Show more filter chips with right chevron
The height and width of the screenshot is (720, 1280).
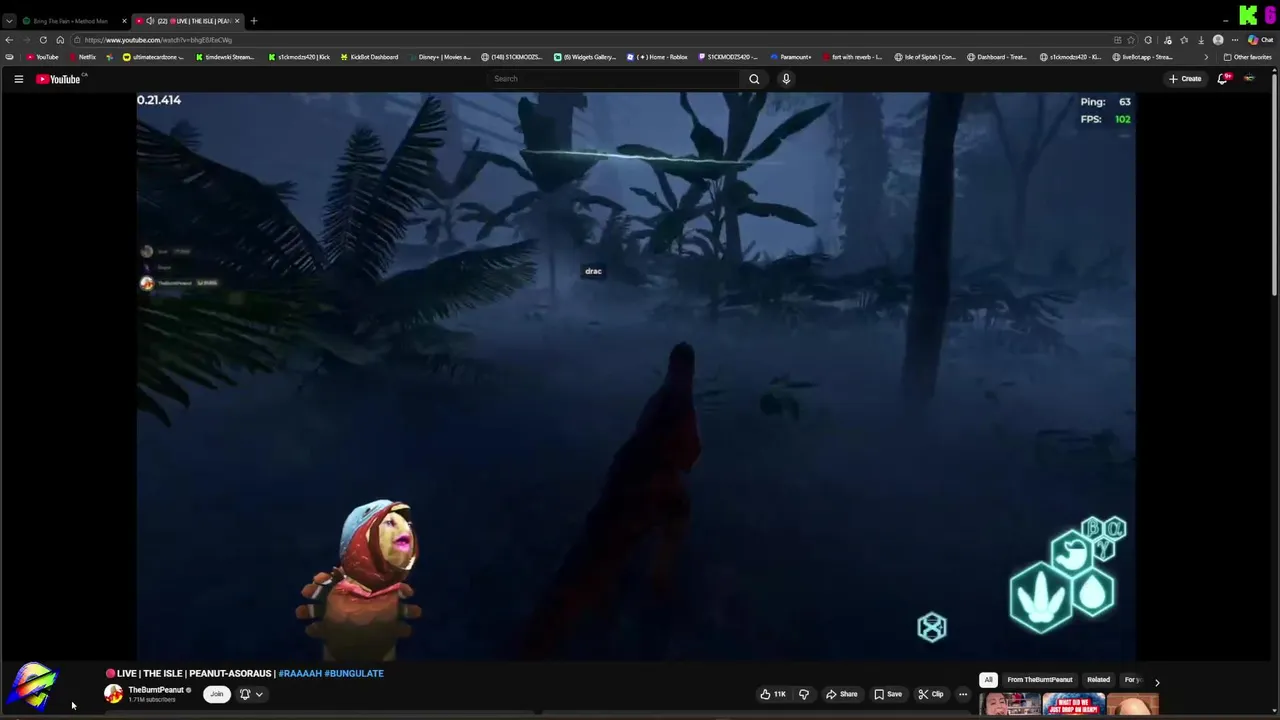tap(1157, 681)
